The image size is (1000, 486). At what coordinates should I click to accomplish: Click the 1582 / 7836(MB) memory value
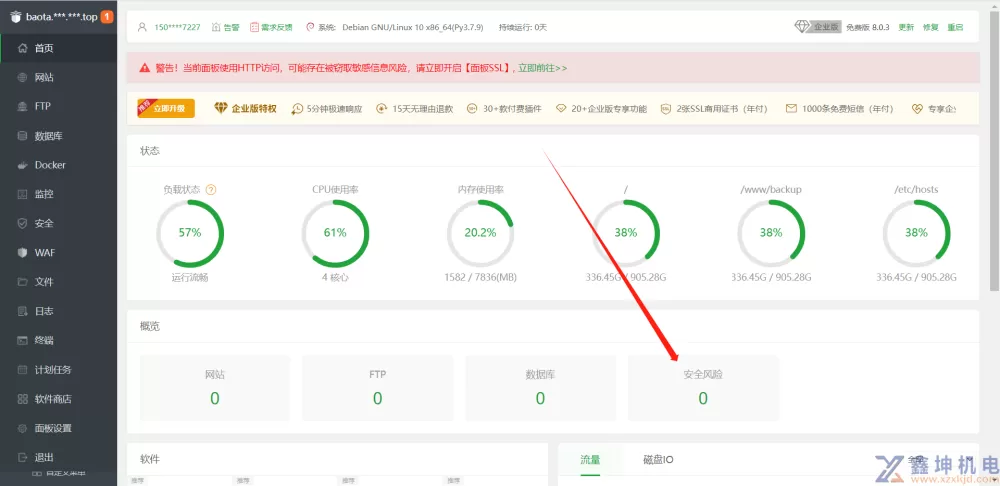[x=480, y=277]
